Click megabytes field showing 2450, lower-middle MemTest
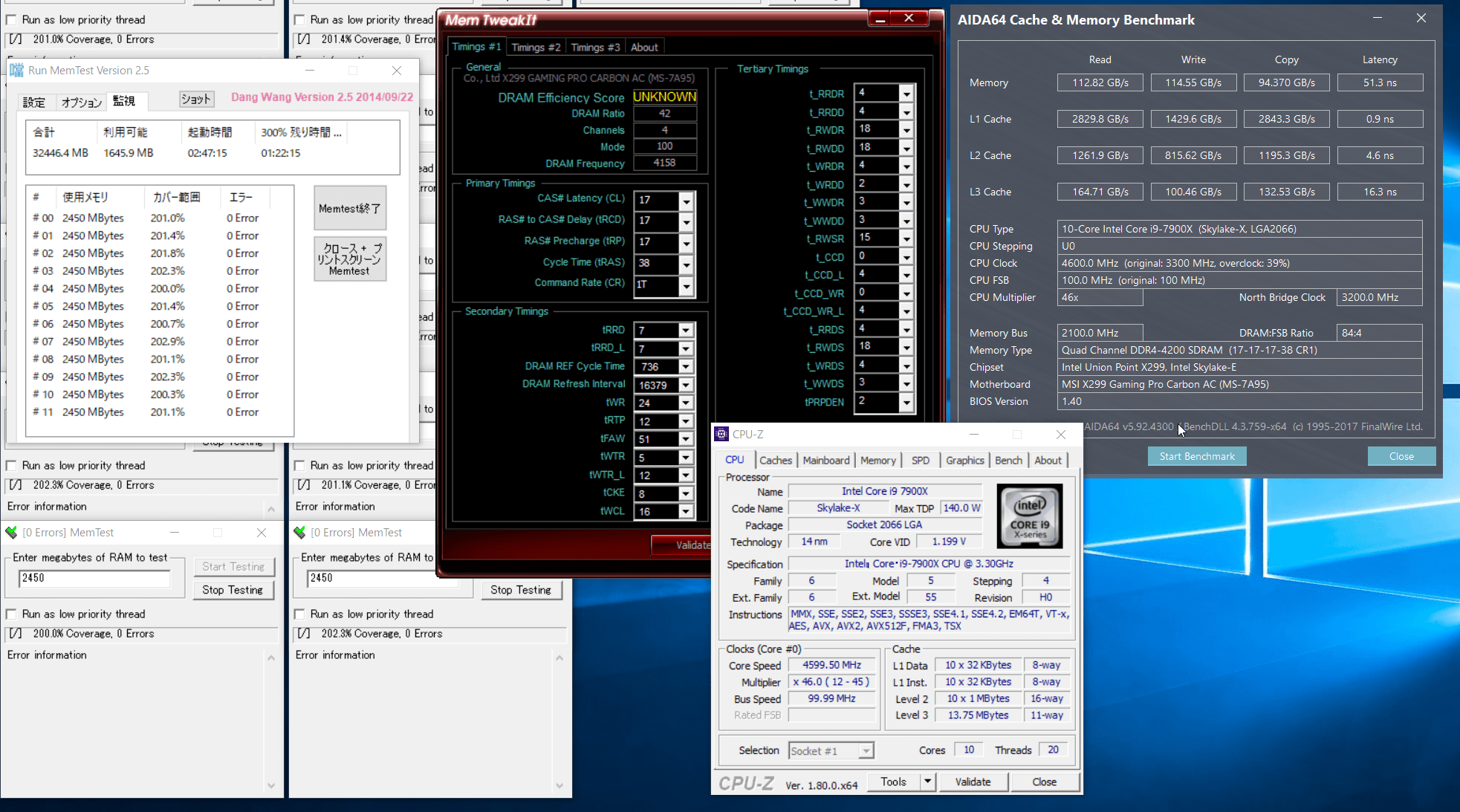1460x812 pixels. pyautogui.click(x=383, y=578)
